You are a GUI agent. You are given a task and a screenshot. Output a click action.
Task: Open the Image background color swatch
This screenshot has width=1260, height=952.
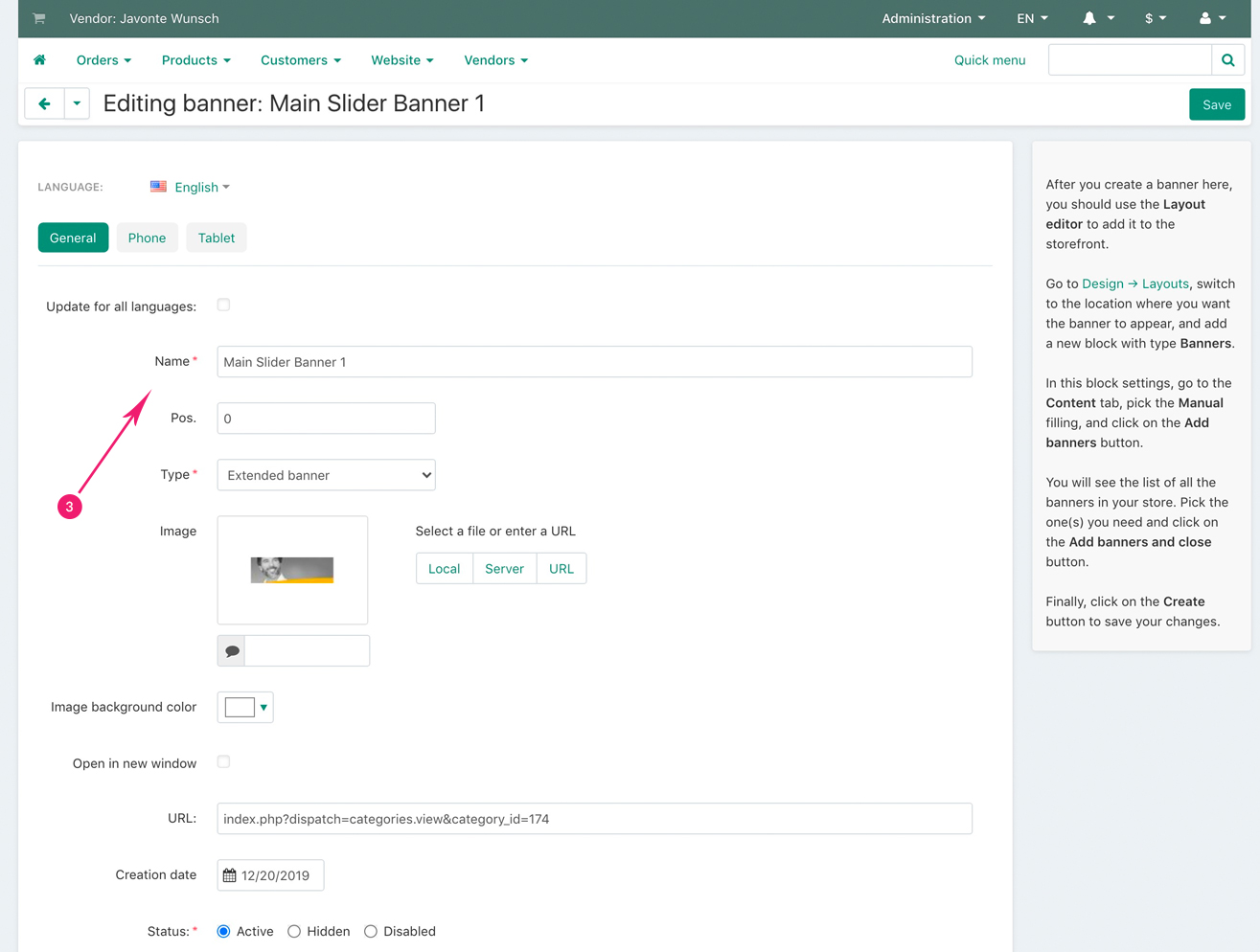pos(245,708)
